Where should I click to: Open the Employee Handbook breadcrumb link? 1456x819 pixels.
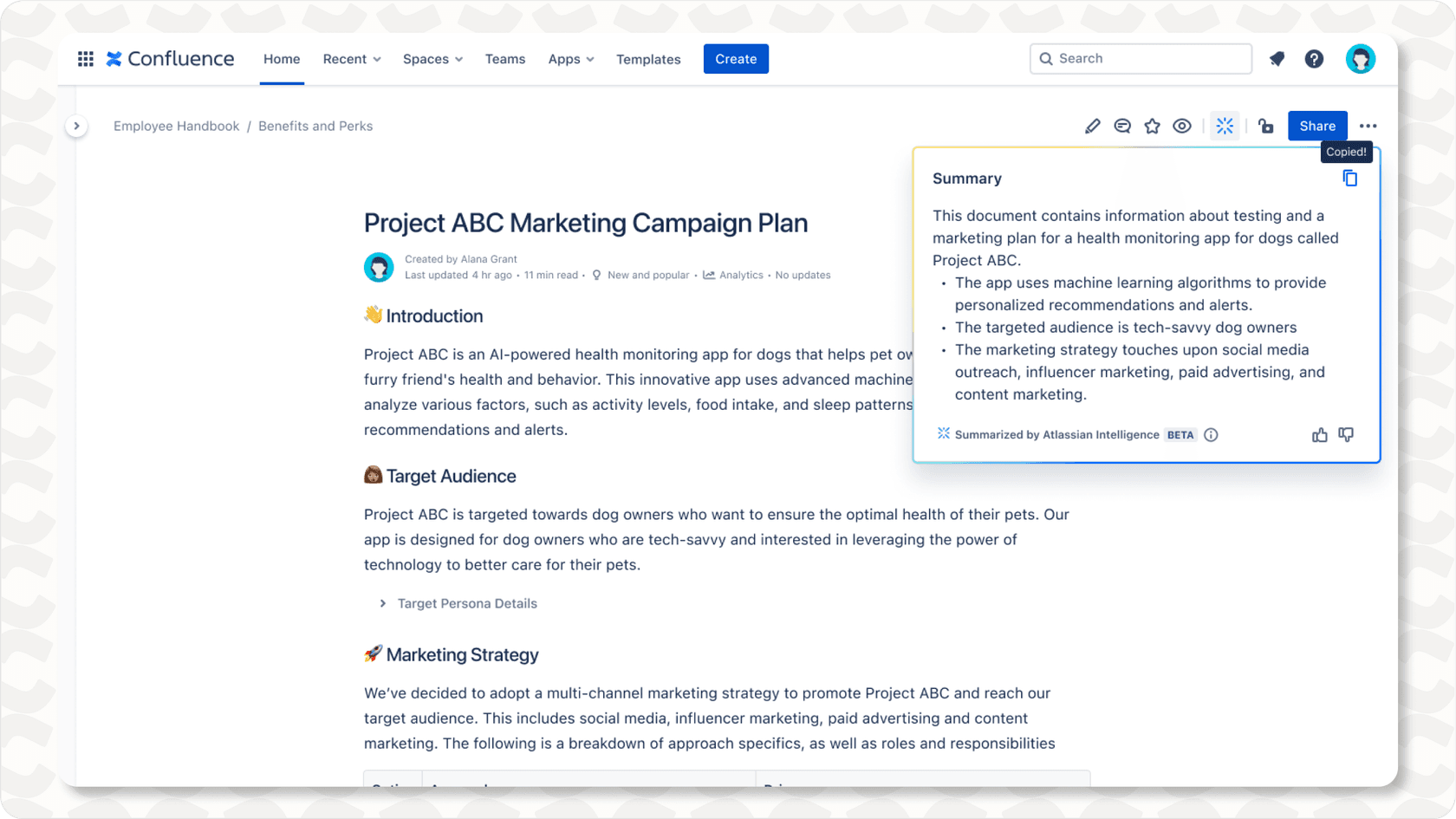pos(176,126)
